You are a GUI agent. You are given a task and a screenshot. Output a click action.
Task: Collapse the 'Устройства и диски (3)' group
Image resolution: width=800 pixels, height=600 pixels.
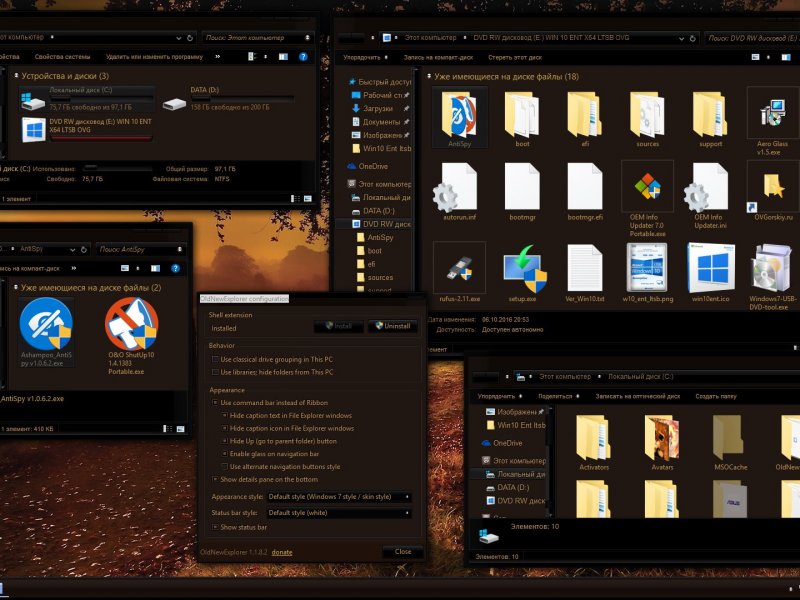[16, 76]
